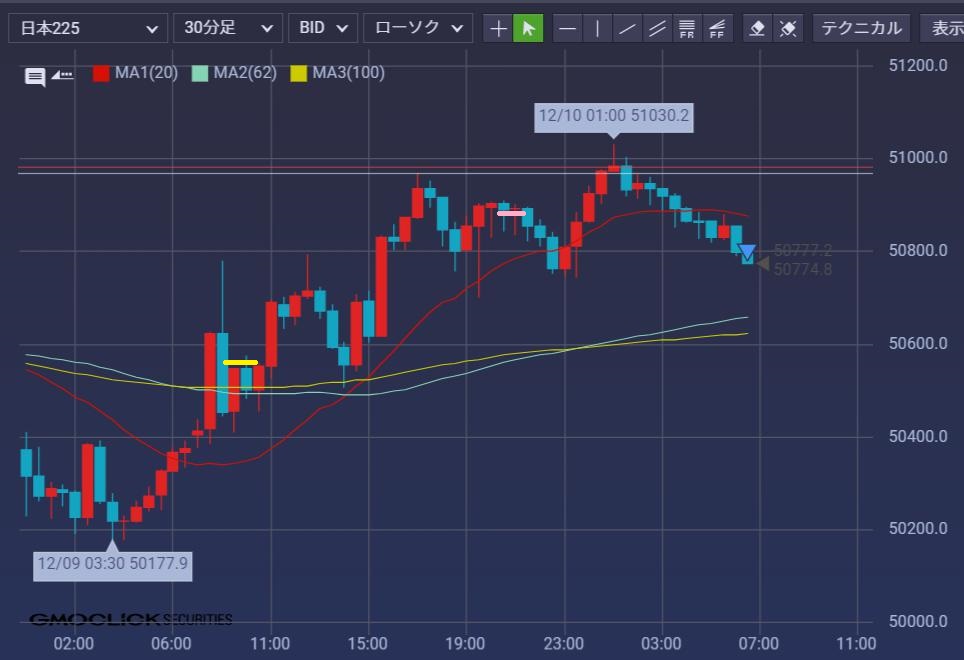Viewport: 964px width, 660px height.
Task: Choose the trend line drawing tool
Action: coord(627,28)
